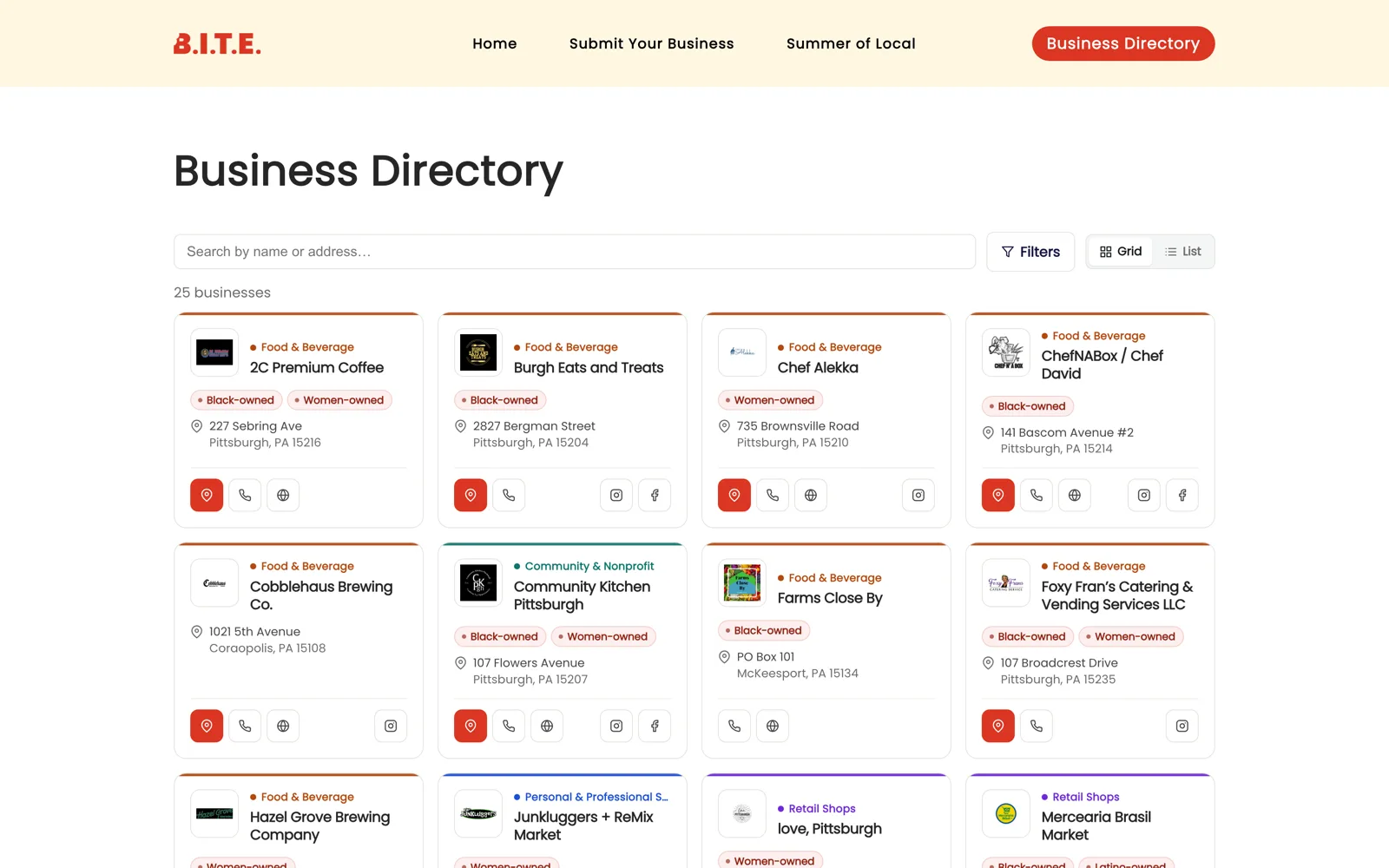This screenshot has height=868, width=1389.
Task: Click the Black-owned tag on Farms Close By
Action: click(x=764, y=630)
